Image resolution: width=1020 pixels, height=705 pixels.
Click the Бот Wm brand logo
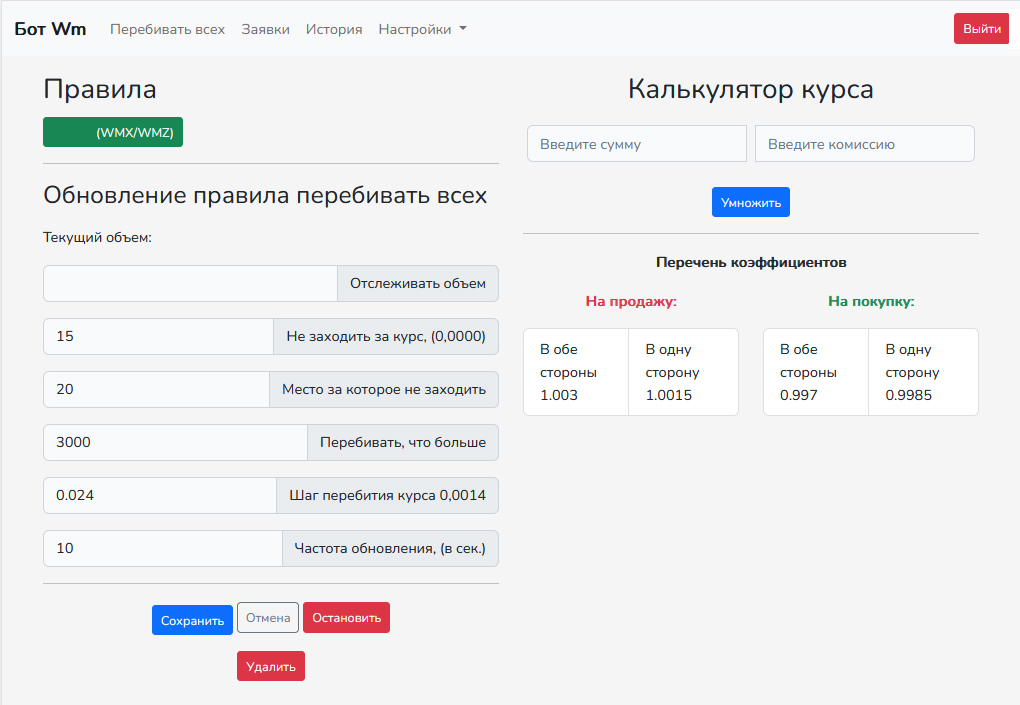click(x=50, y=29)
